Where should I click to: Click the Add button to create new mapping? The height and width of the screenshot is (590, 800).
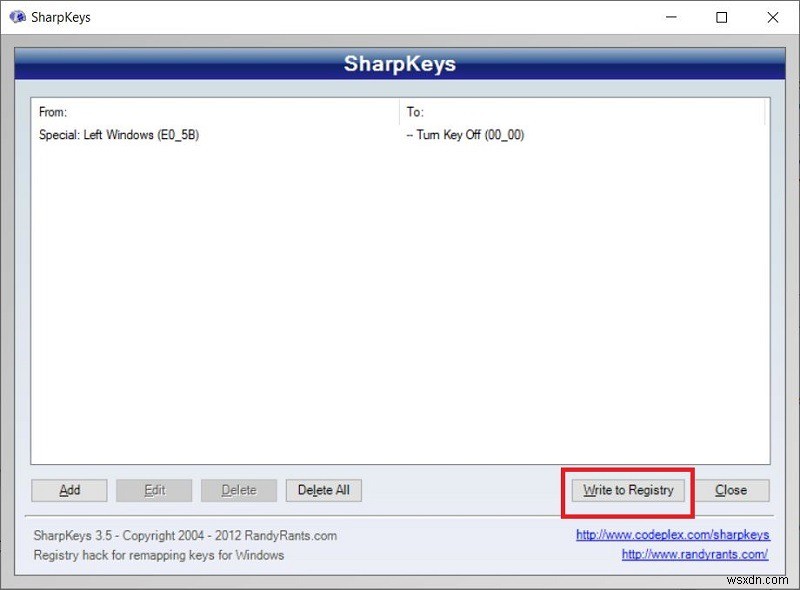(x=68, y=490)
